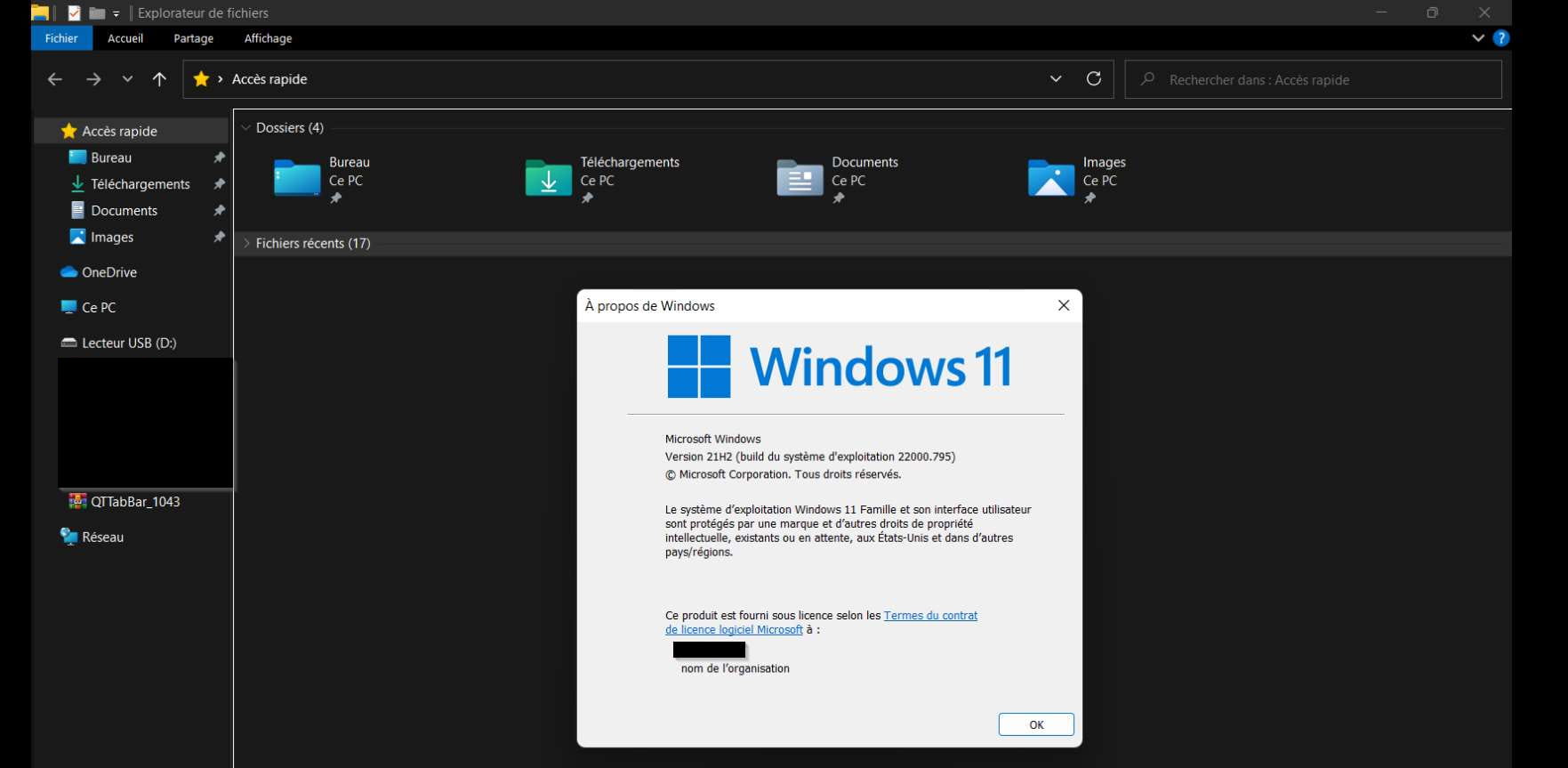Image resolution: width=1568 pixels, height=768 pixels.
Task: Click the search field for Accès rapide
Action: tap(1313, 79)
